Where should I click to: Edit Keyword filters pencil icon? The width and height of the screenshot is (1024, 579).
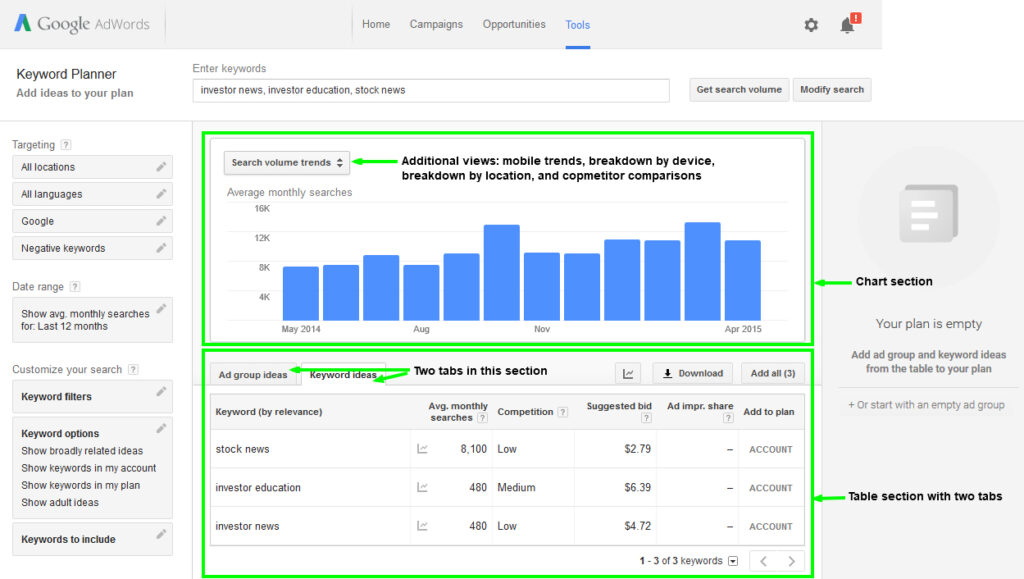click(161, 391)
